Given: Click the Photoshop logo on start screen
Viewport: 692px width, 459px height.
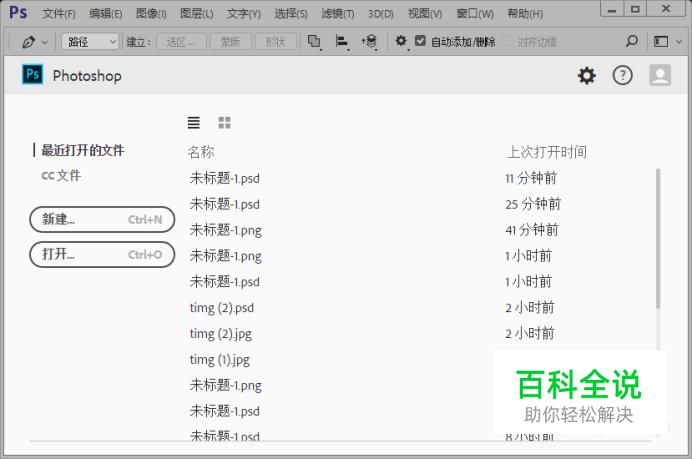Looking at the screenshot, I should tap(33, 74).
